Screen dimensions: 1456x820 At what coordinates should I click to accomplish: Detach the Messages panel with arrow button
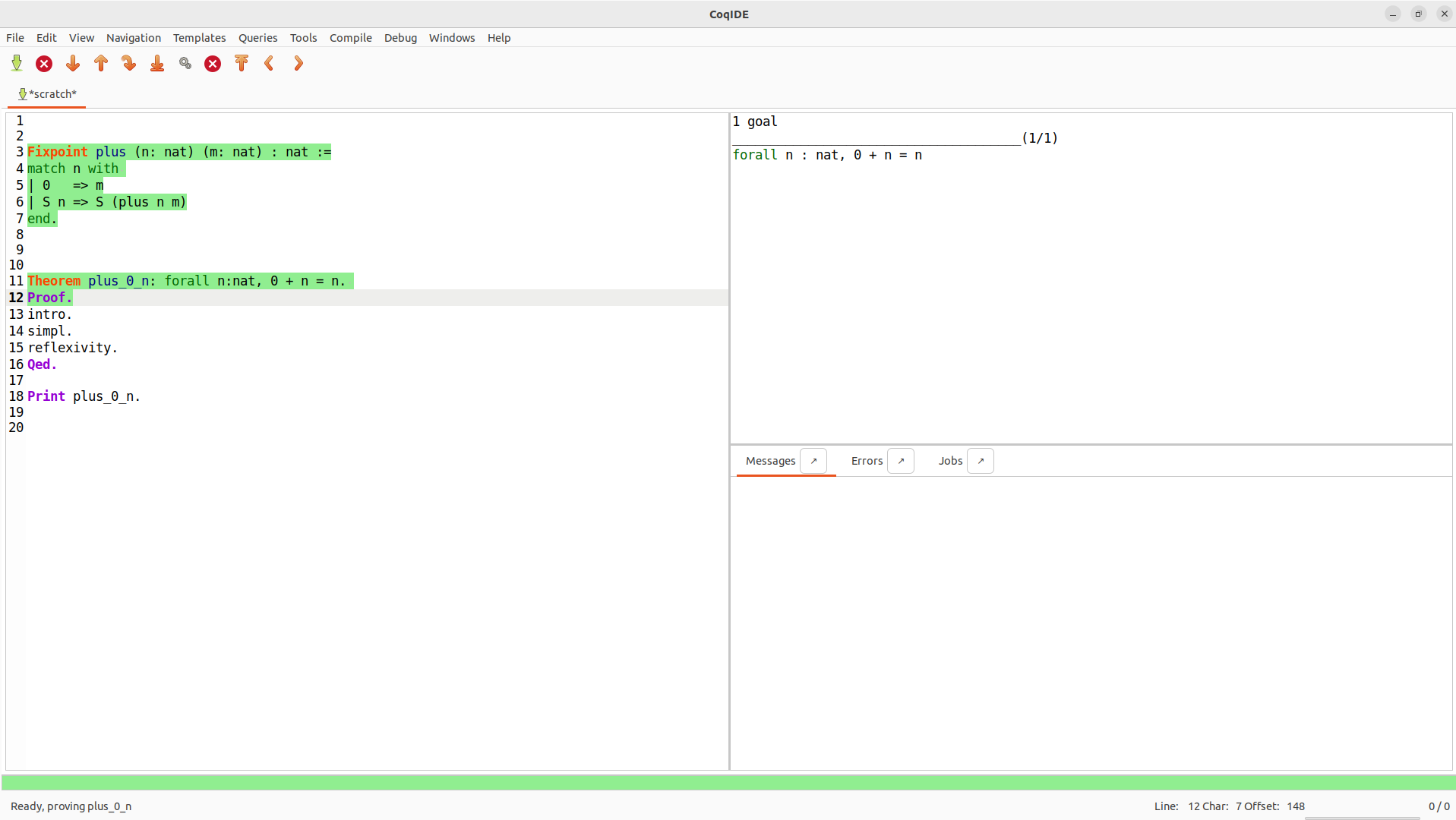(x=813, y=461)
